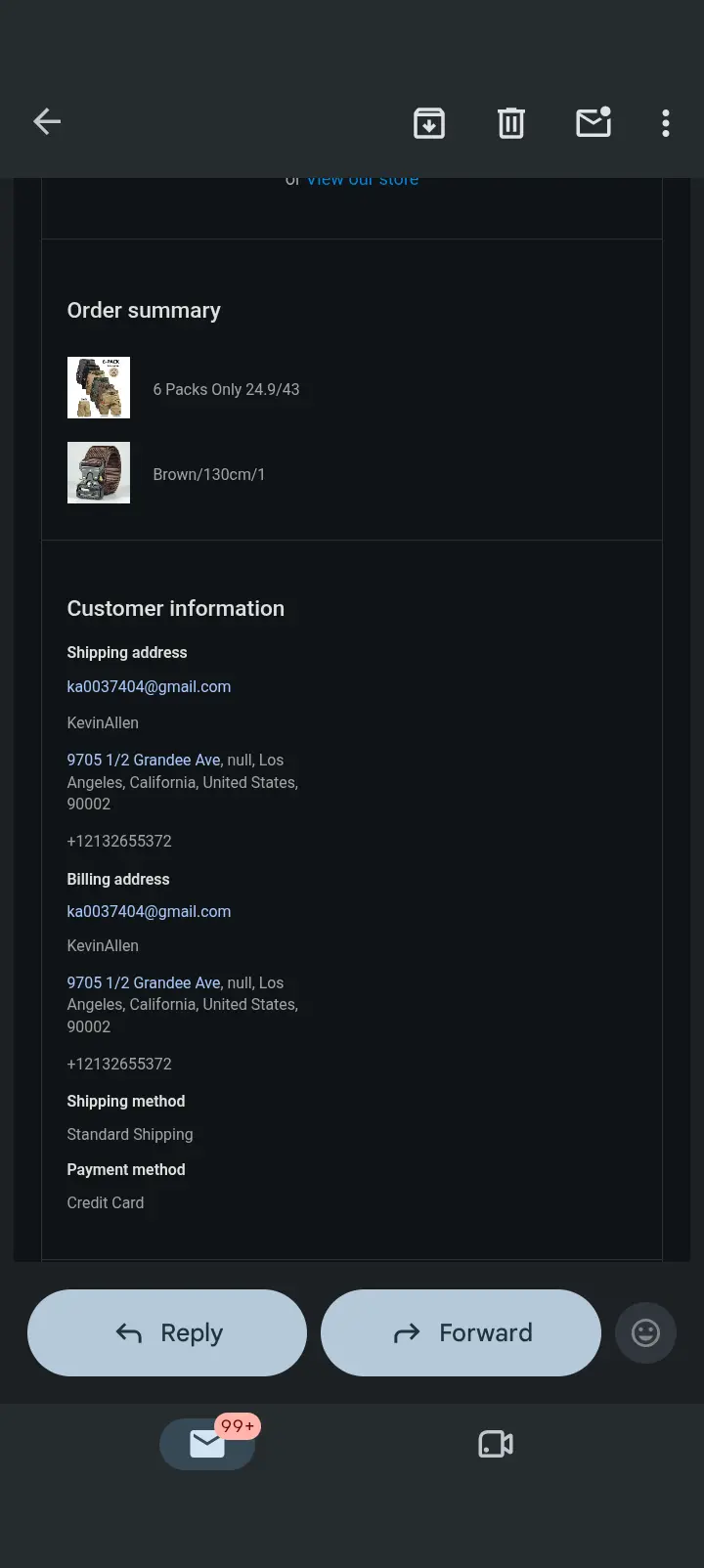Image resolution: width=704 pixels, height=1568 pixels.
Task: Go back with the arrow icon
Action: point(47,122)
